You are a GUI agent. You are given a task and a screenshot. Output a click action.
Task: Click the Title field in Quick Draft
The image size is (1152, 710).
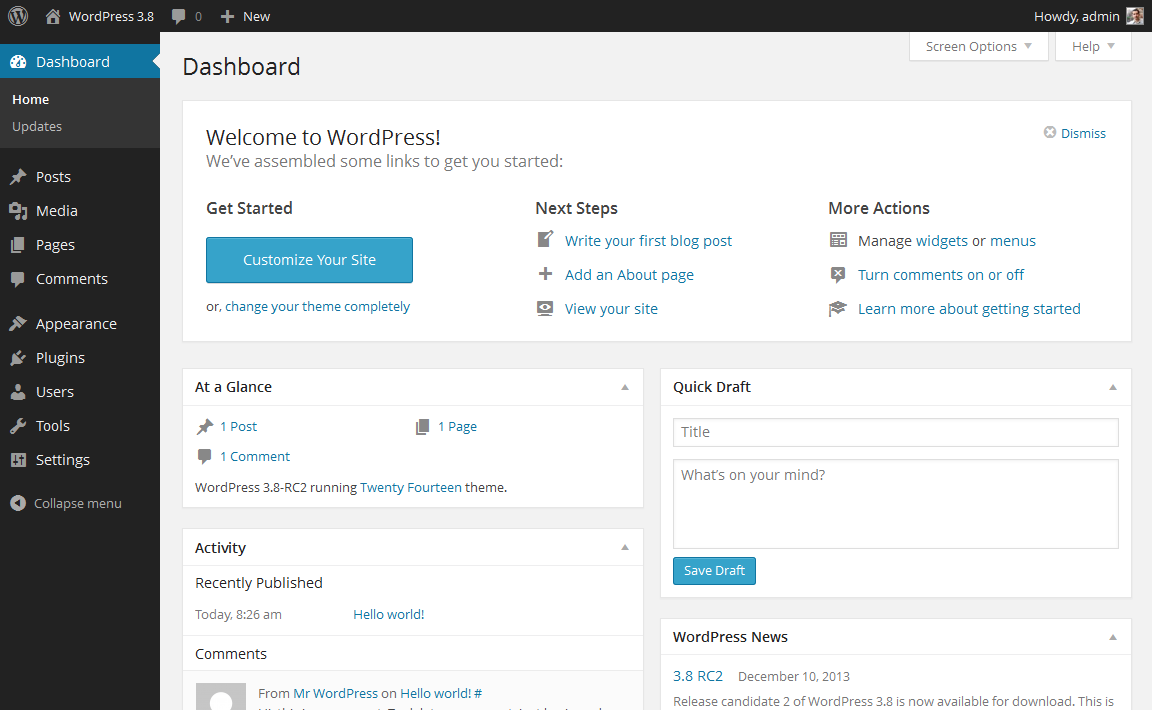click(895, 432)
